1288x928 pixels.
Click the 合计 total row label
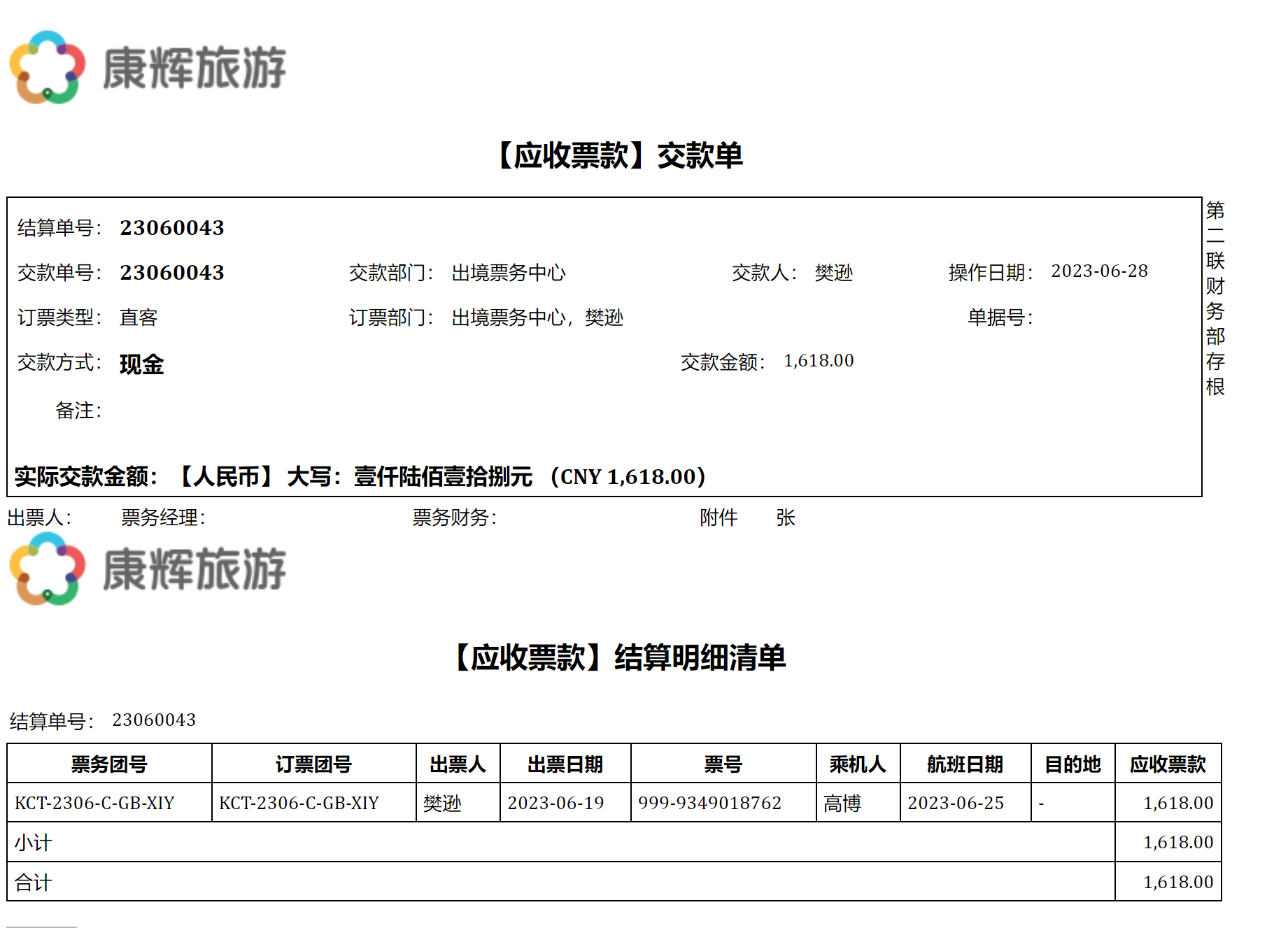(33, 883)
